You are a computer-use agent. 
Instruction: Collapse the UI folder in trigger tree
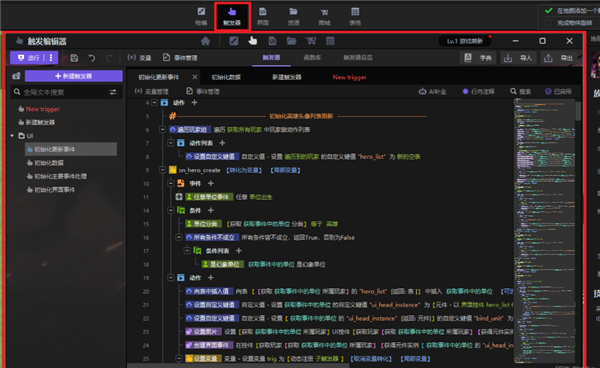click(x=12, y=136)
